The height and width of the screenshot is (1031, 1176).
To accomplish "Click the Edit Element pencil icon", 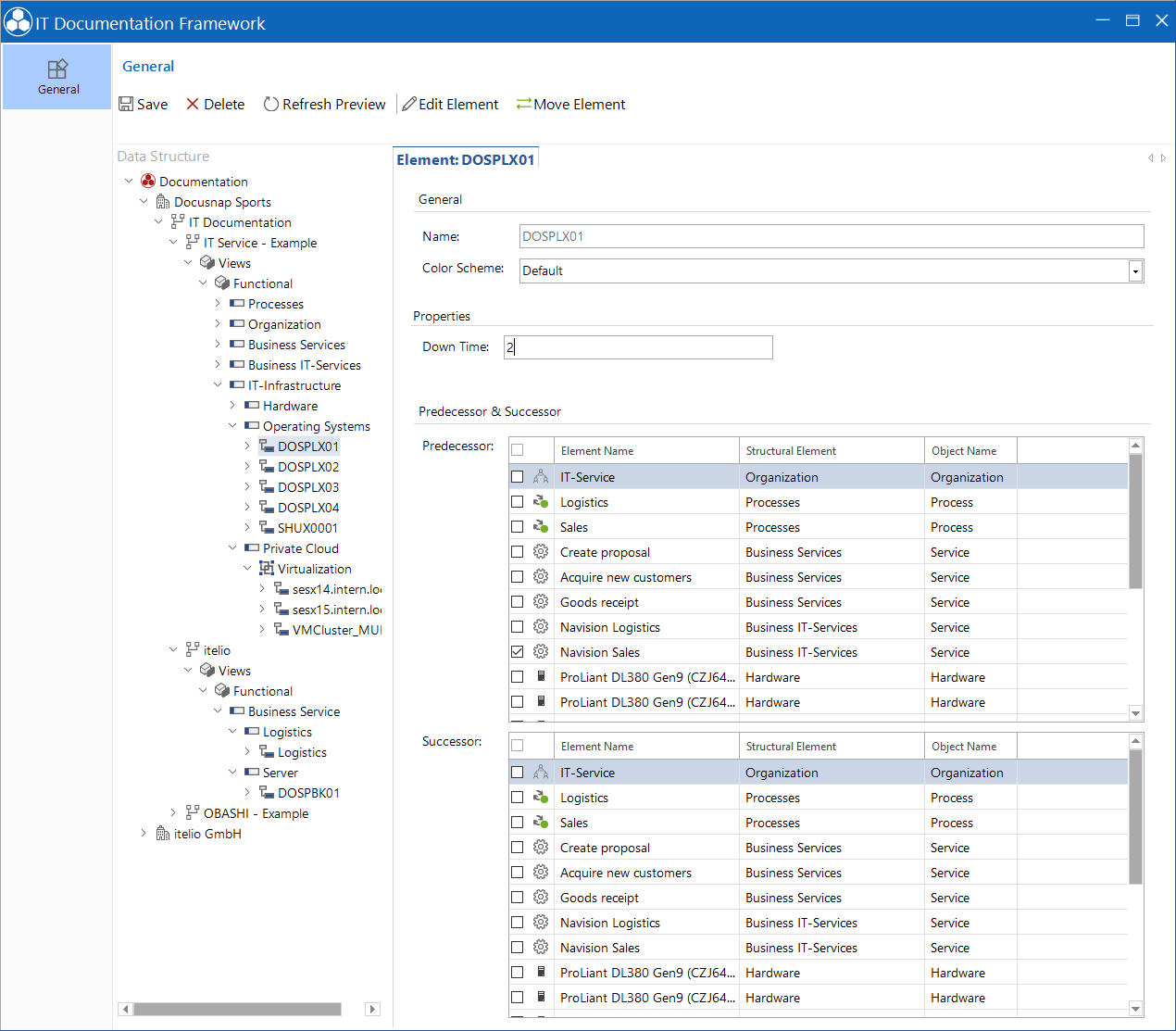I will click(x=409, y=104).
